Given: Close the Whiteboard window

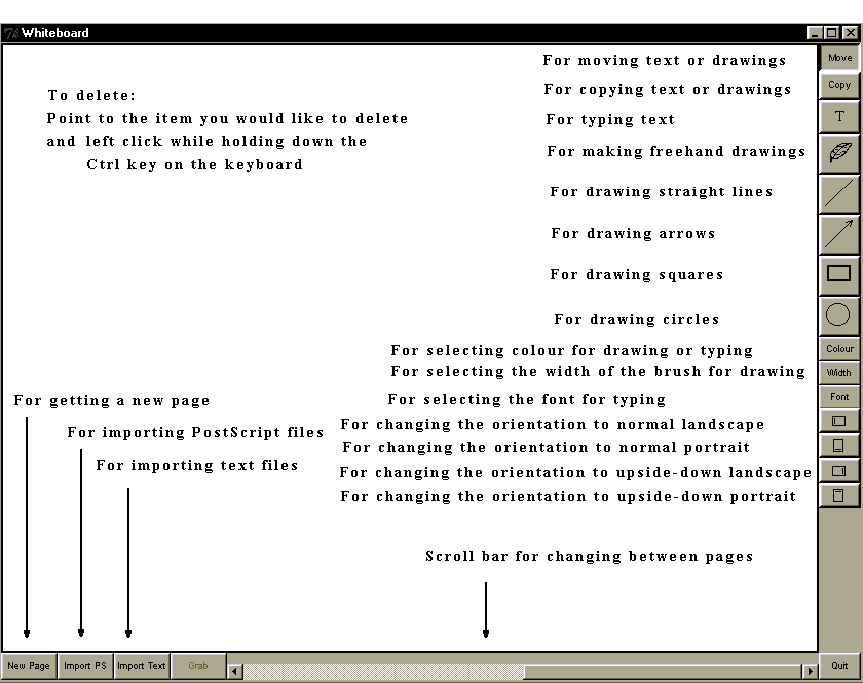Looking at the screenshot, I should (x=851, y=33).
